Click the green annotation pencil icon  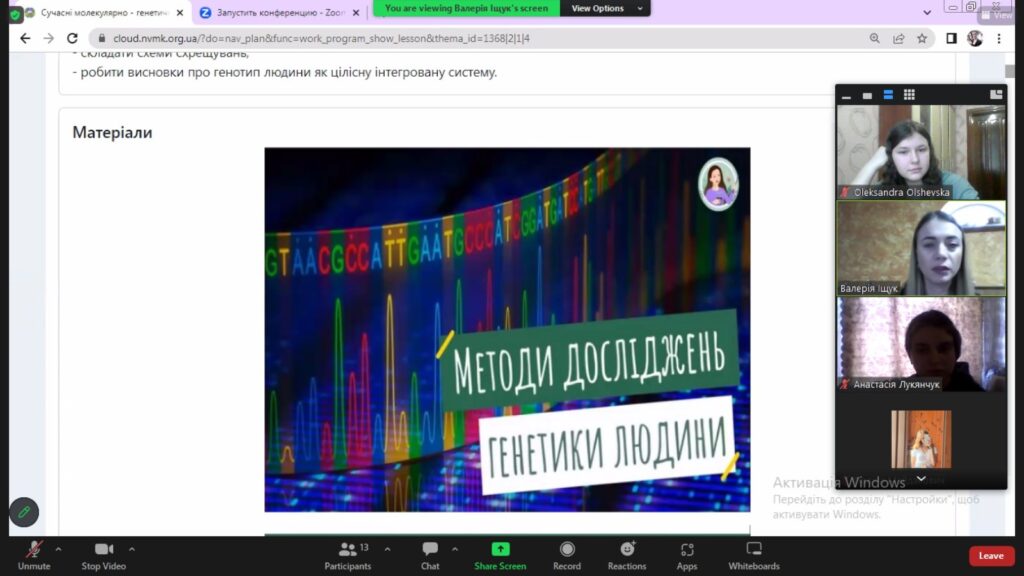(24, 512)
